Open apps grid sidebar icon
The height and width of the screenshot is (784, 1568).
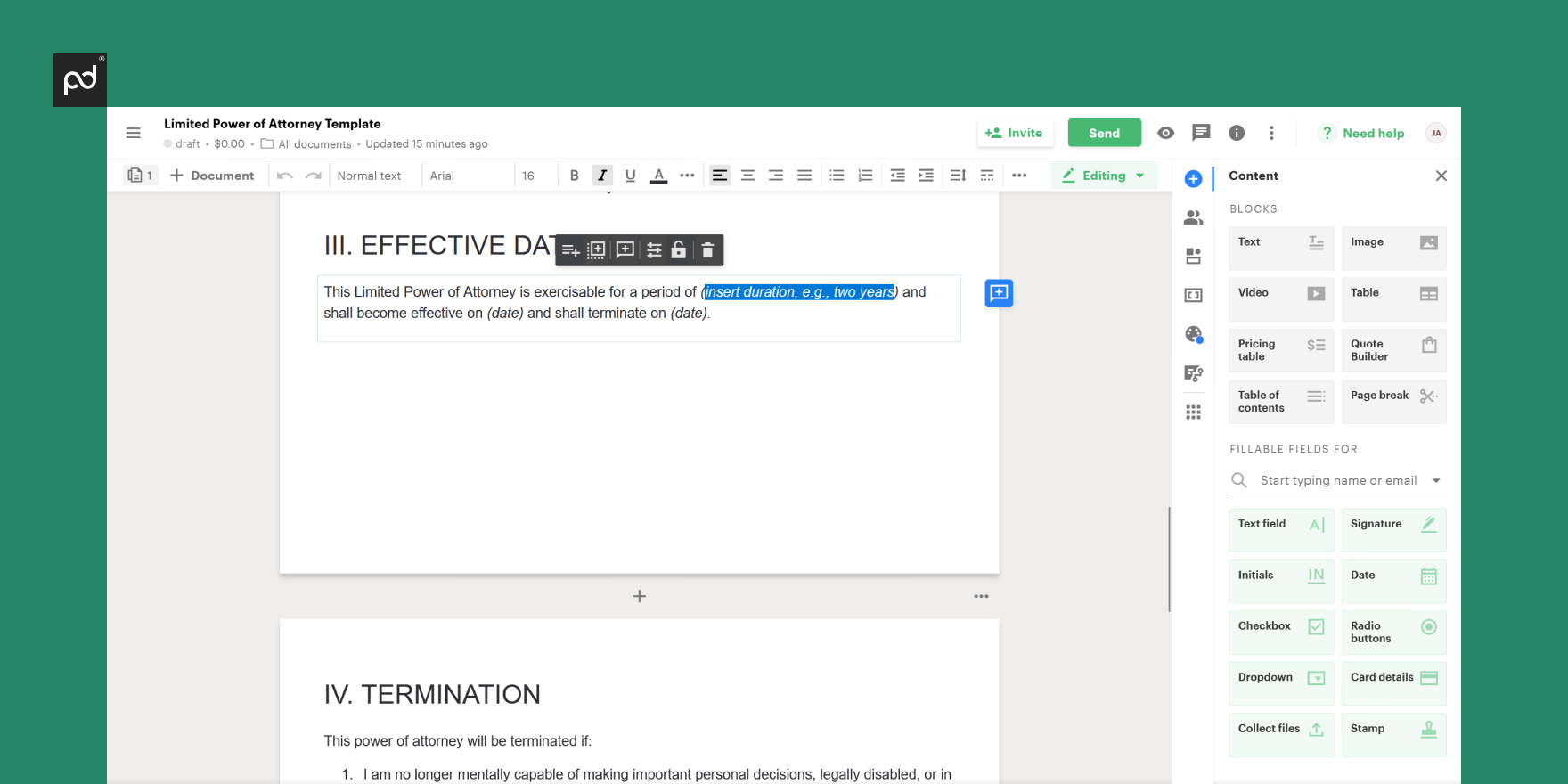1194,412
